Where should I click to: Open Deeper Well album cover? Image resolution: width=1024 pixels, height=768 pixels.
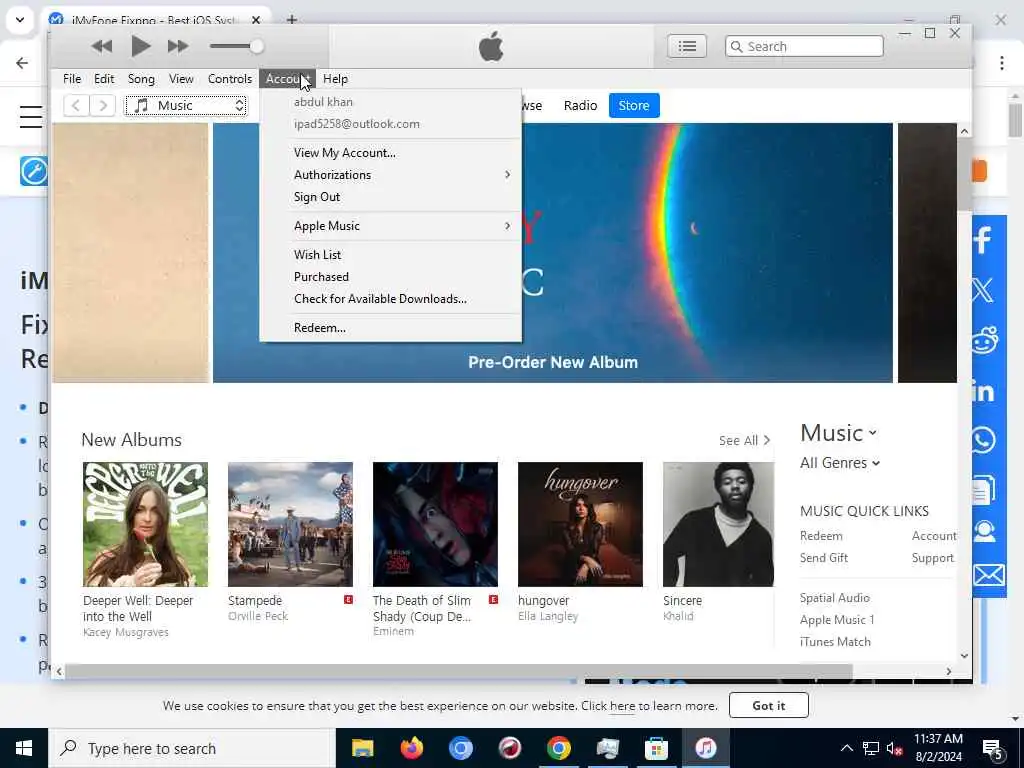tap(145, 524)
